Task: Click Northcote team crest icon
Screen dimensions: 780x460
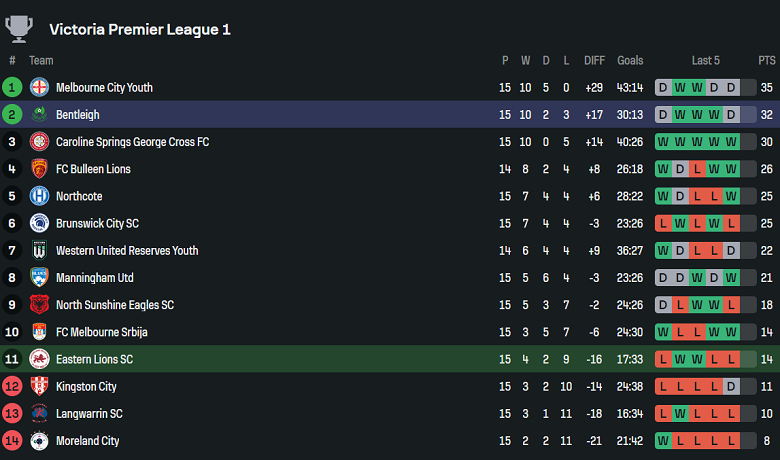Action: (x=40, y=196)
